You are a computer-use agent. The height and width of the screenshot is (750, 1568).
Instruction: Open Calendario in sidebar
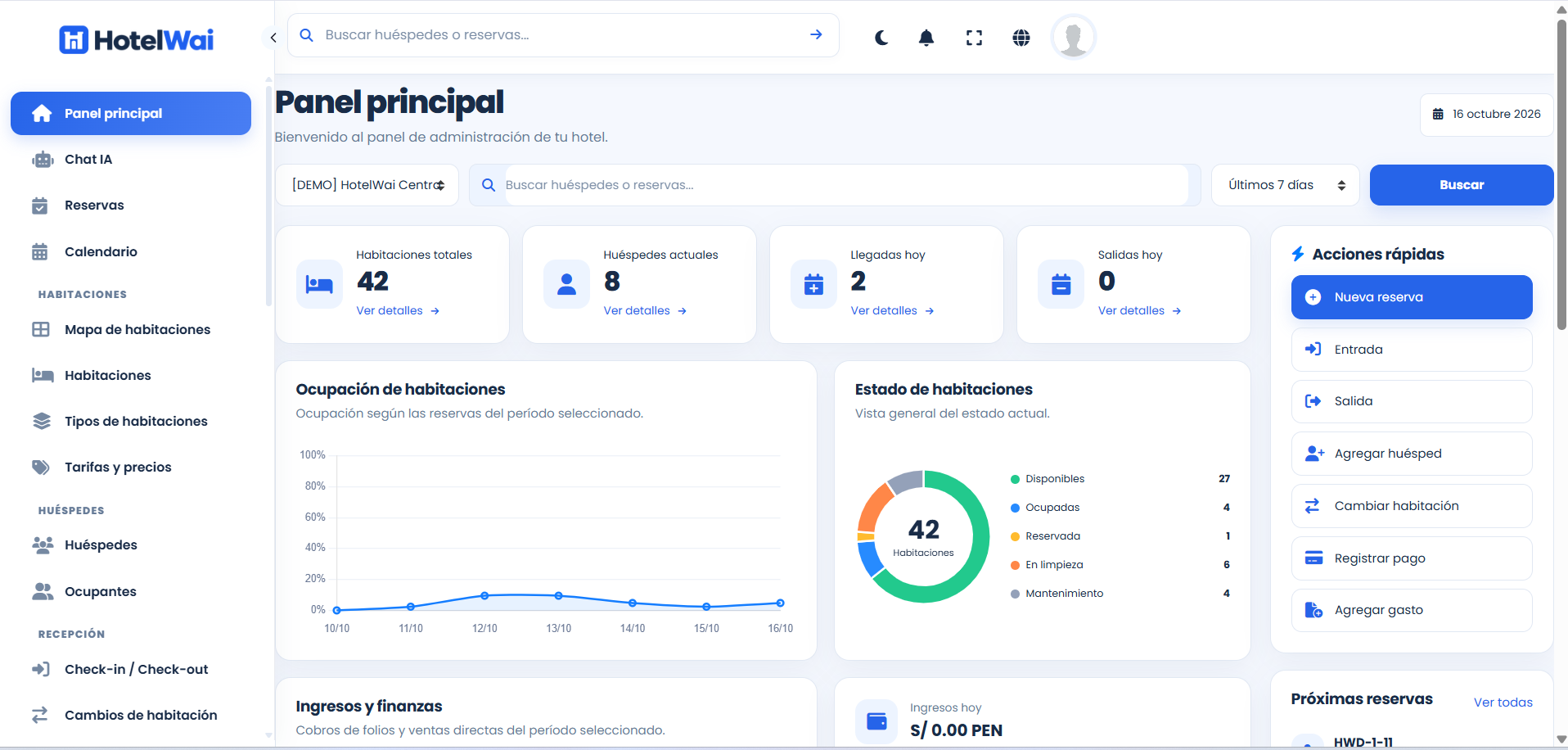(131, 251)
